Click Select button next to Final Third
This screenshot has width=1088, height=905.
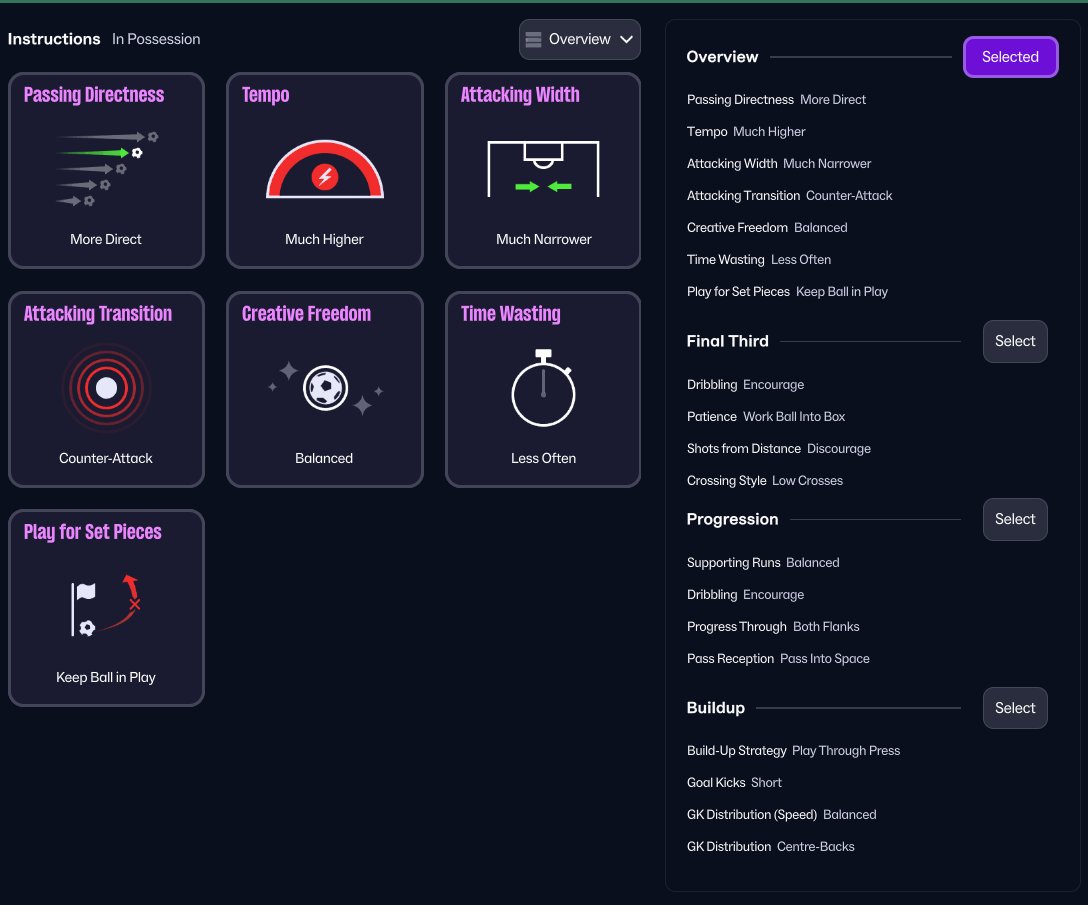(x=1014, y=341)
